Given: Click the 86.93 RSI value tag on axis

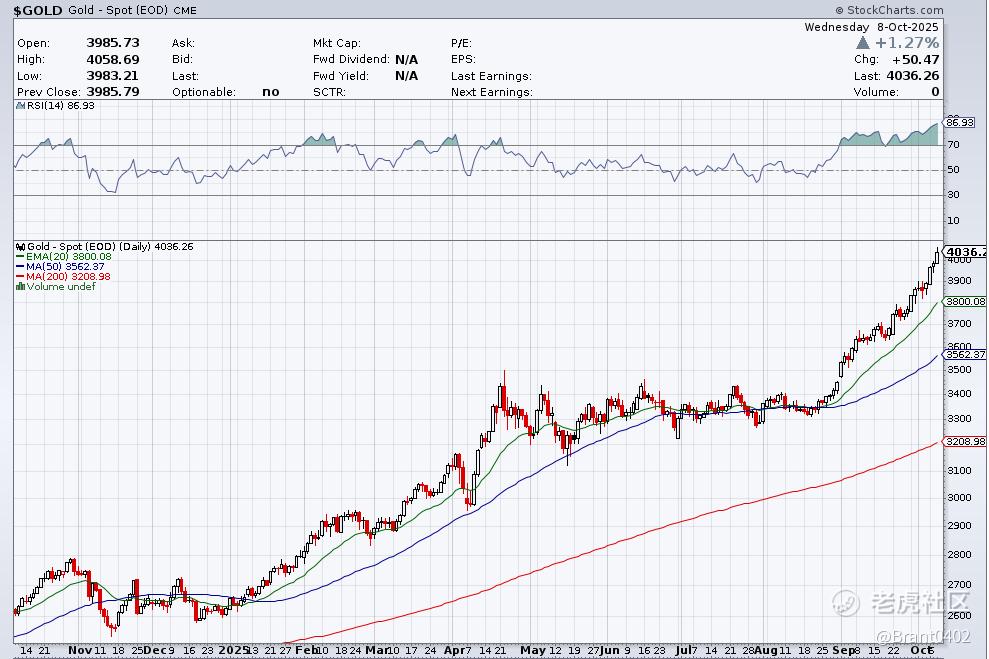Looking at the screenshot, I should tap(959, 122).
